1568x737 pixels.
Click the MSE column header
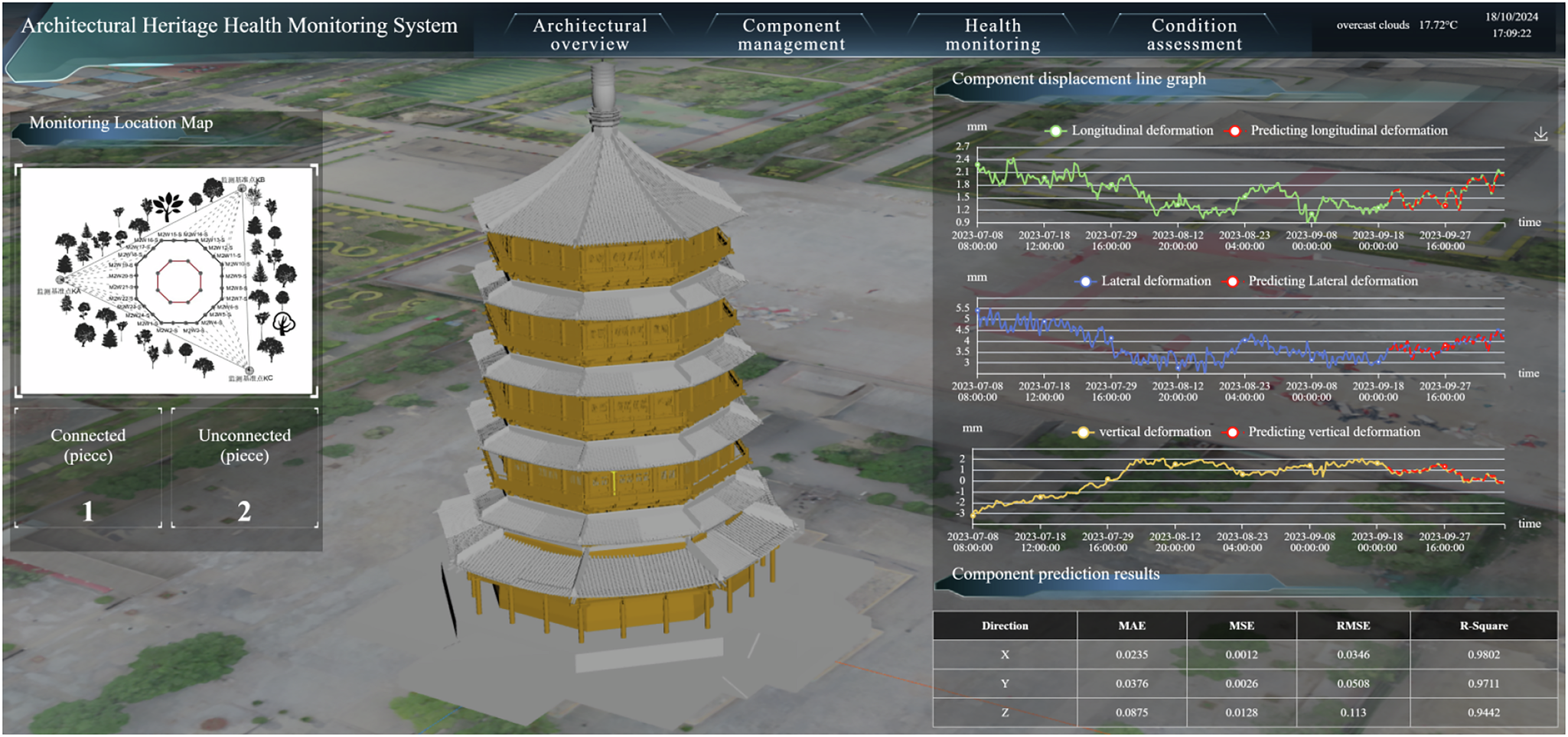tap(1241, 626)
